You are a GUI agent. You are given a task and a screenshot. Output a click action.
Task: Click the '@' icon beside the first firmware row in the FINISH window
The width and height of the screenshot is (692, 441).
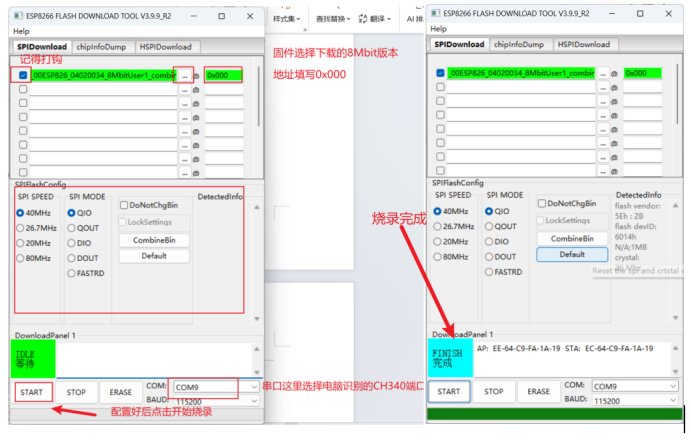614,74
